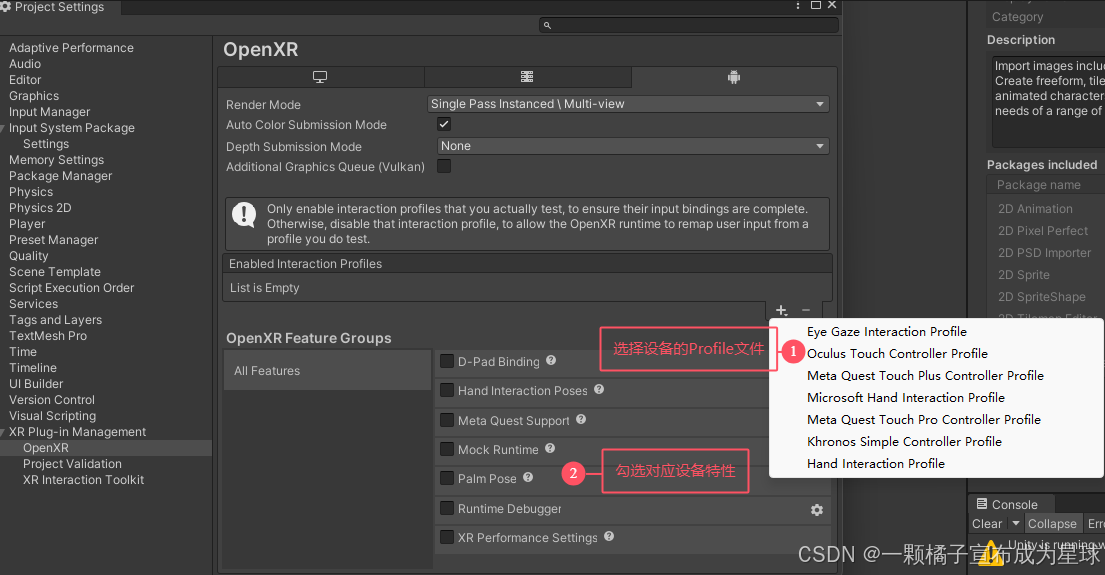This screenshot has width=1105, height=575.
Task: Click the minus icon to remove interaction profile
Action: (x=805, y=310)
